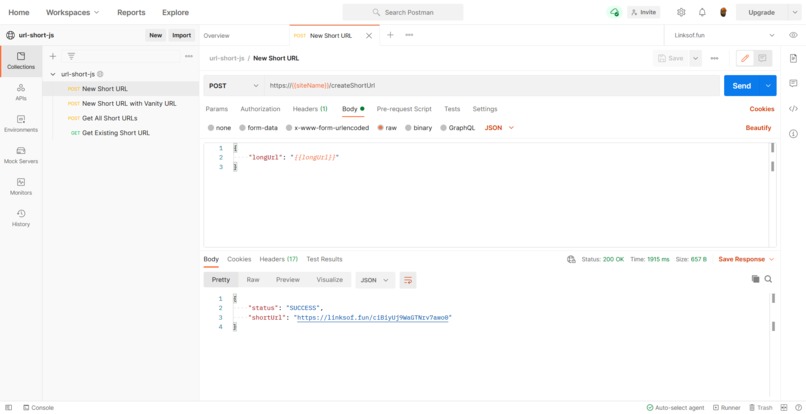Select the raw body type radio

[x=380, y=128]
